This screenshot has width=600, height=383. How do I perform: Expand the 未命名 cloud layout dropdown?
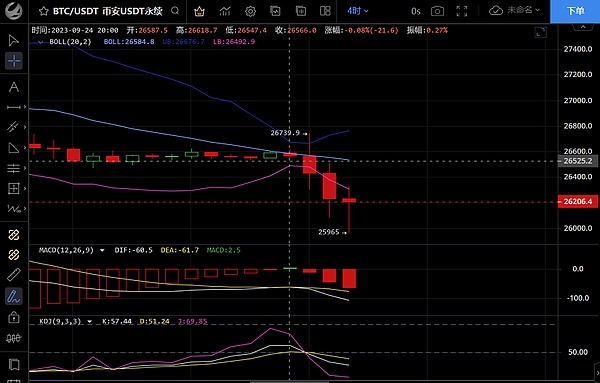pyautogui.click(x=514, y=10)
